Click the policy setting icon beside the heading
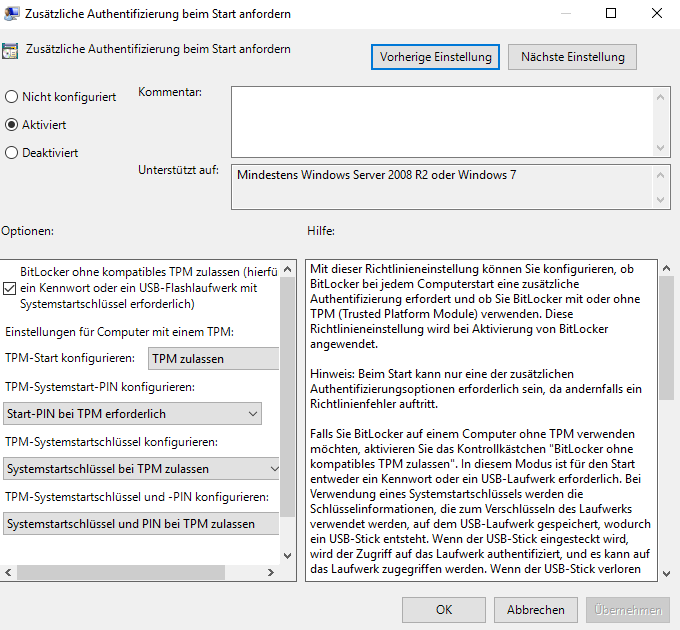The height and width of the screenshot is (630, 680). pos(10,51)
